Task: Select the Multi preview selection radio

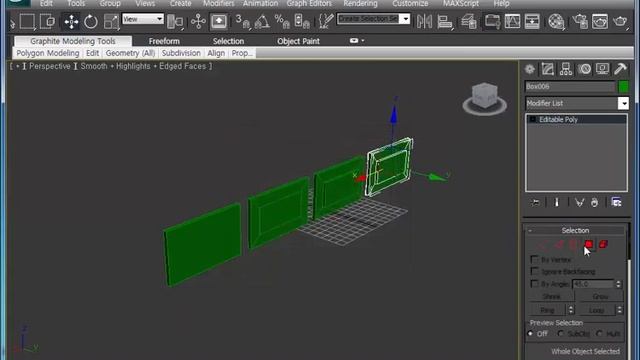Action: [x=599, y=333]
